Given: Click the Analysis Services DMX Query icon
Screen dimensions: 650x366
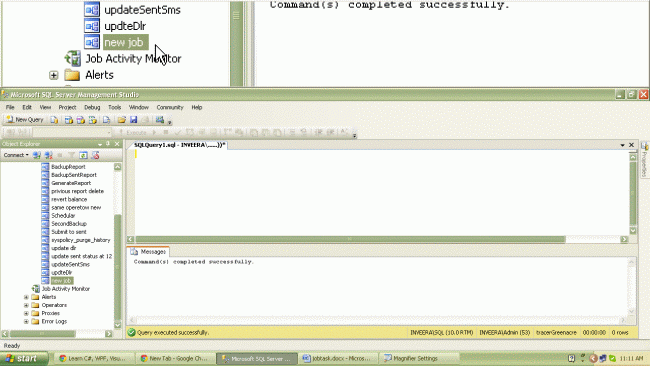Looking at the screenshot, I should point(81,120).
